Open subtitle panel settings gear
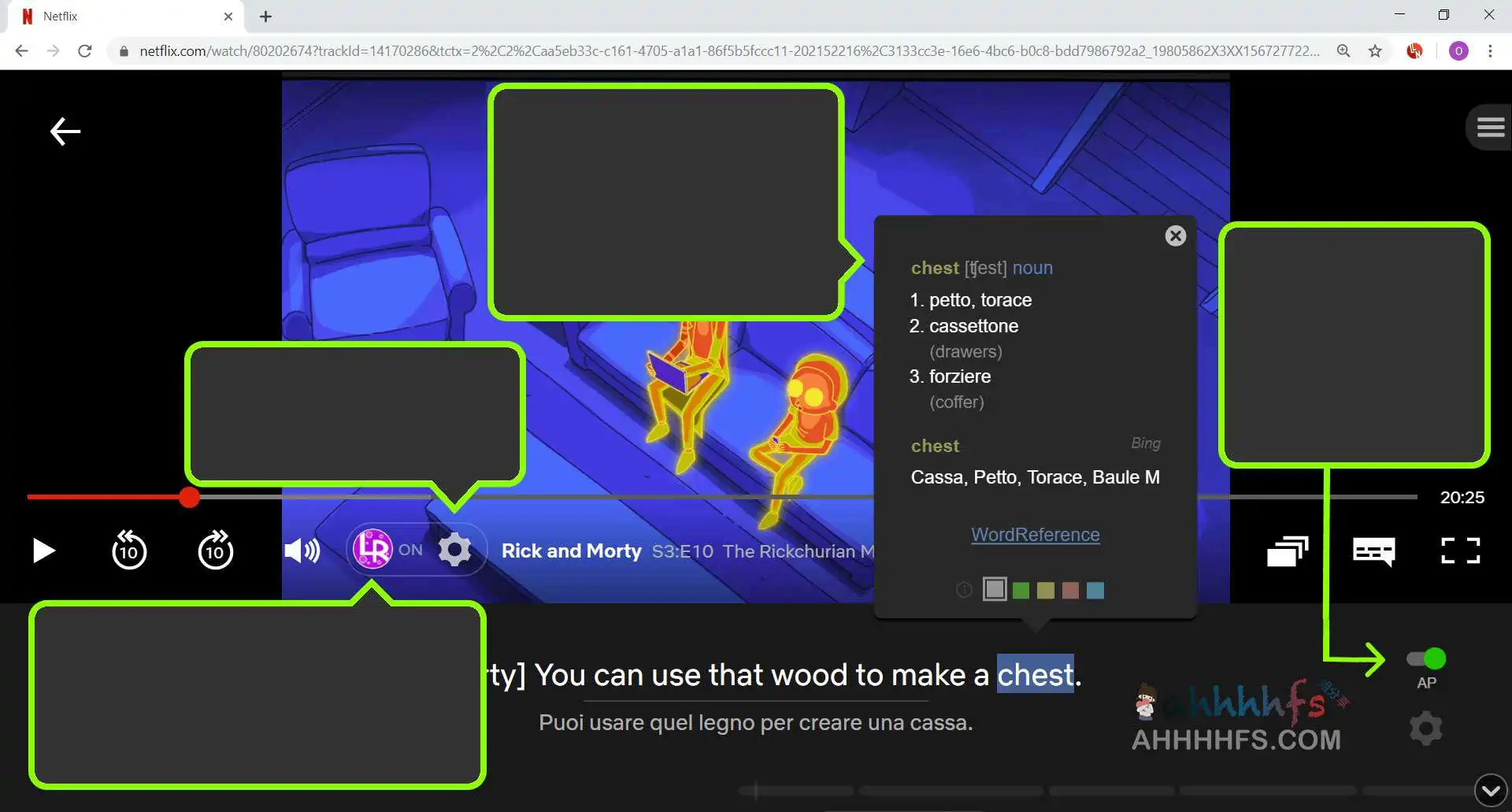The image size is (1512, 812). (1425, 729)
